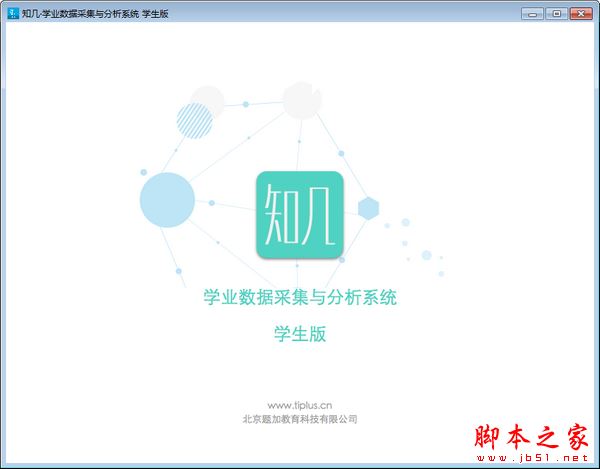
Task: Click the app icon in title bar
Action: coord(13,13)
